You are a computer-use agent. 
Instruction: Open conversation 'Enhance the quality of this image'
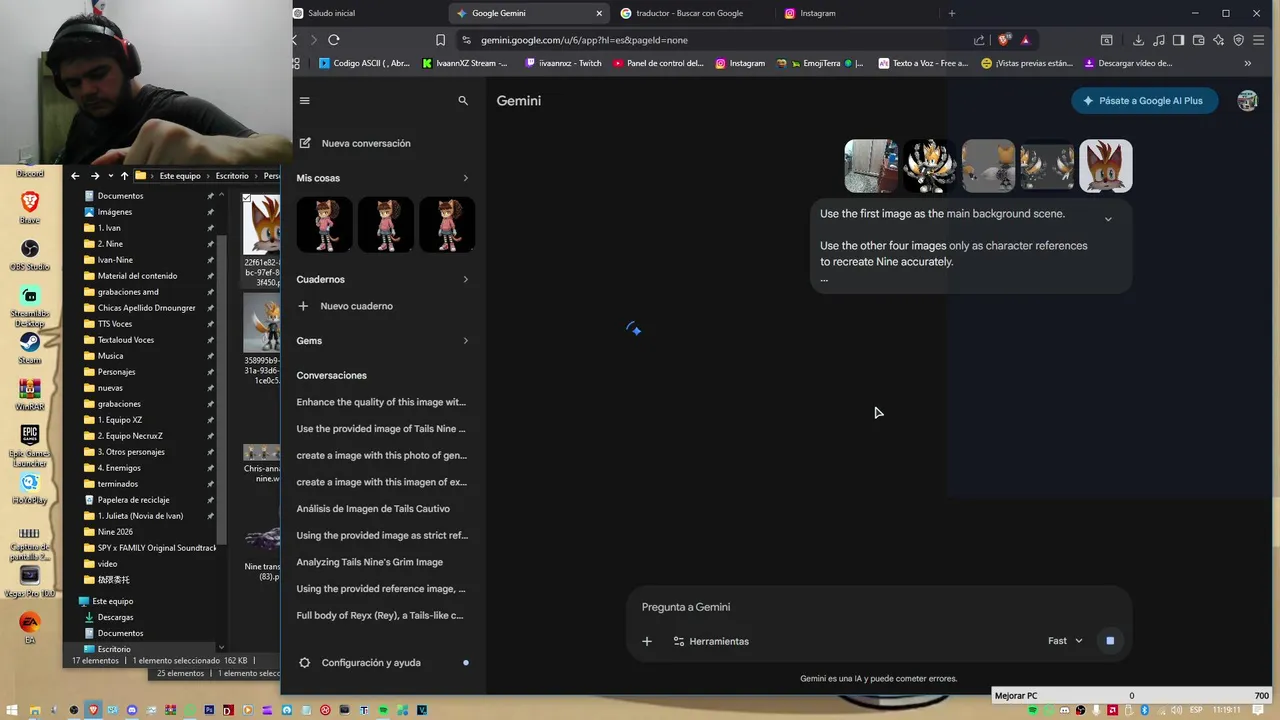click(381, 402)
